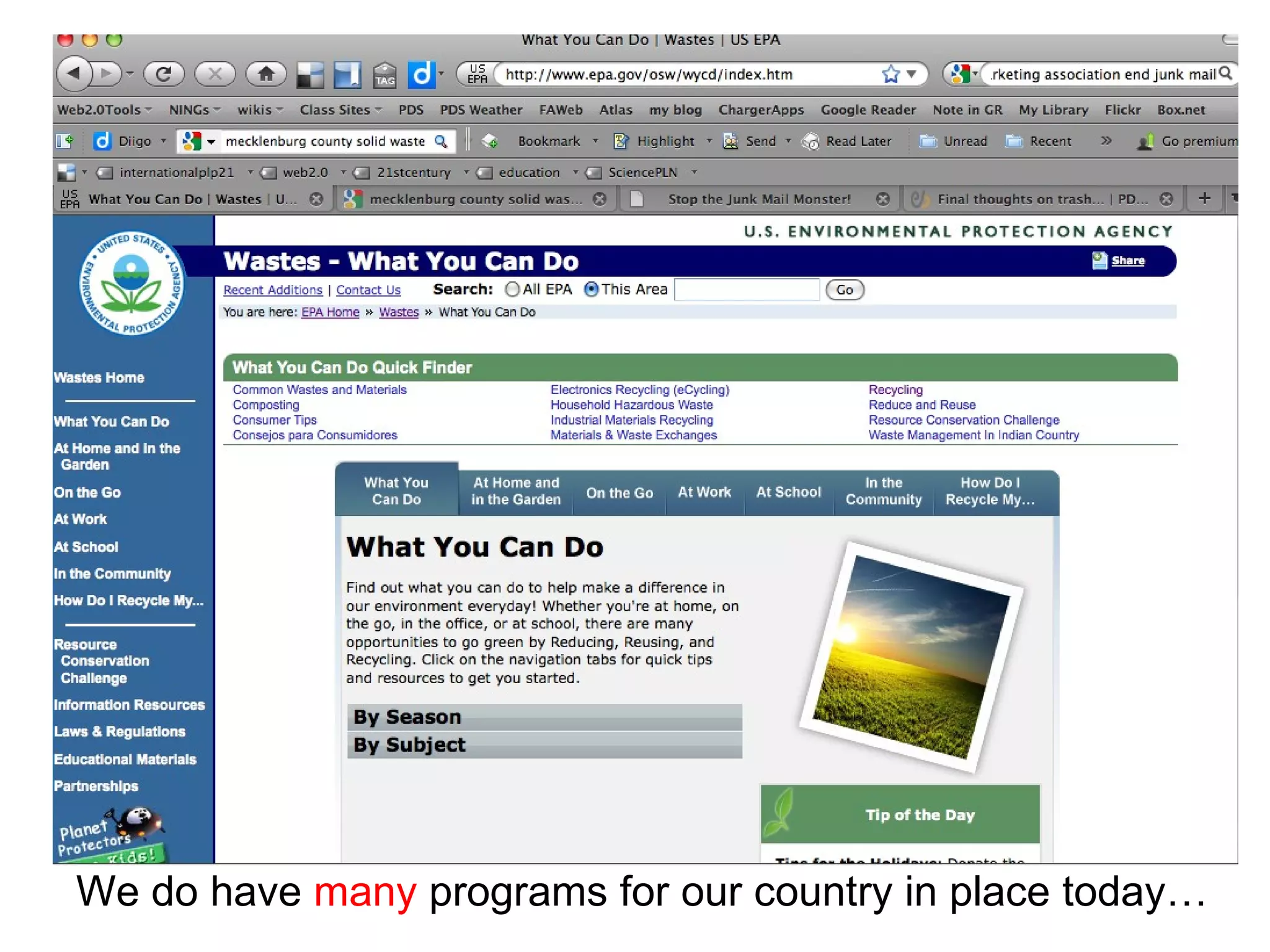
Task: Click the Read Later icon
Action: (x=810, y=141)
